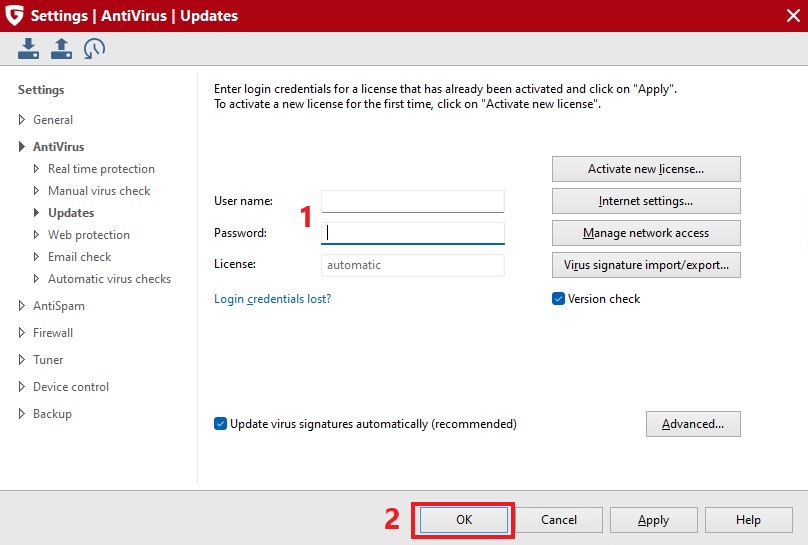The height and width of the screenshot is (545, 808).
Task: Expand Automatic virus checks arrow
Action: click(36, 279)
